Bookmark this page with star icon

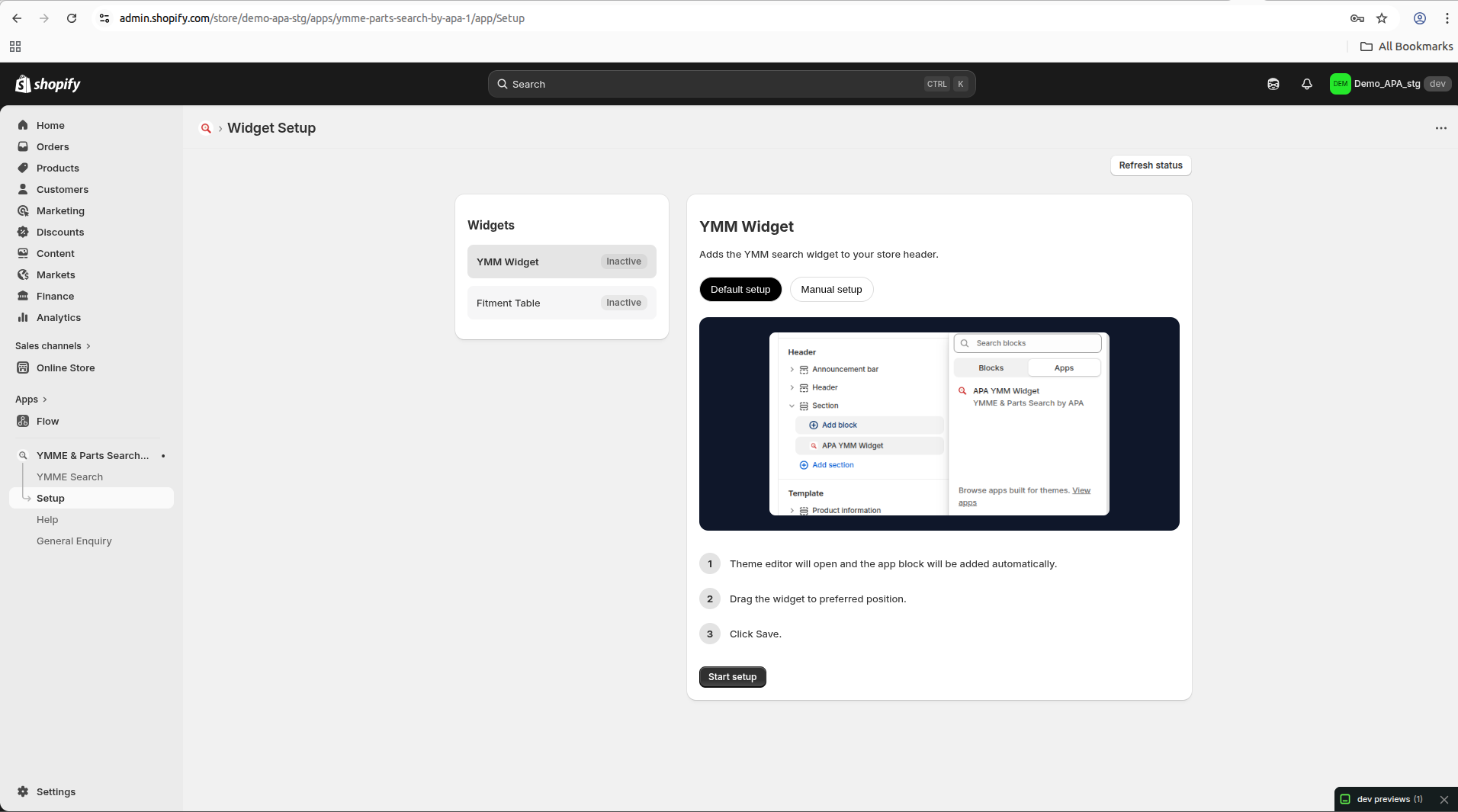(1382, 18)
